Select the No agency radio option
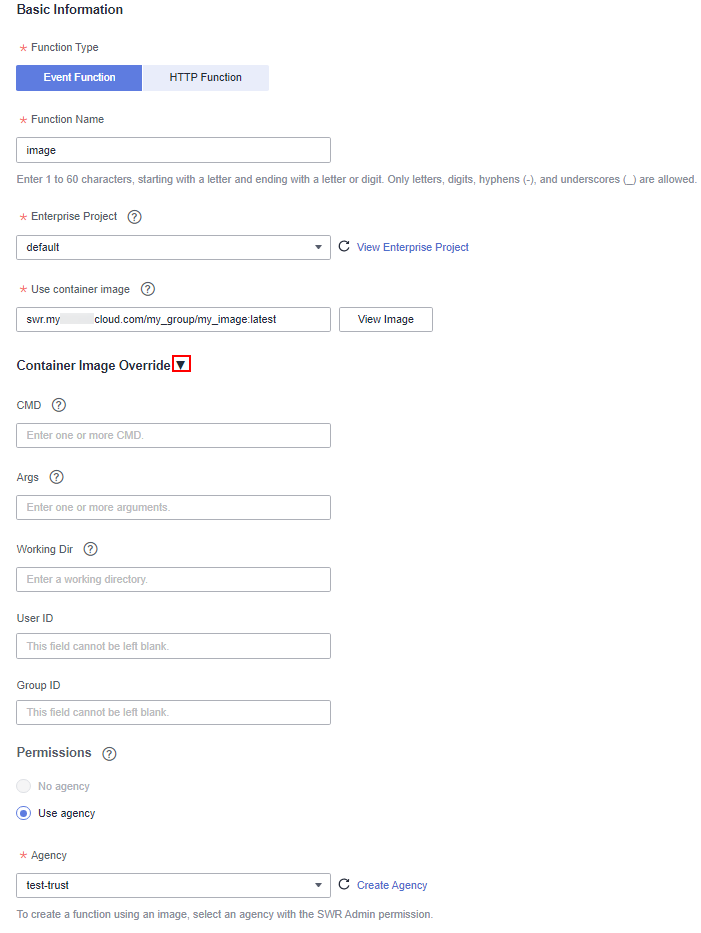This screenshot has height=933, width=701. tap(24, 786)
